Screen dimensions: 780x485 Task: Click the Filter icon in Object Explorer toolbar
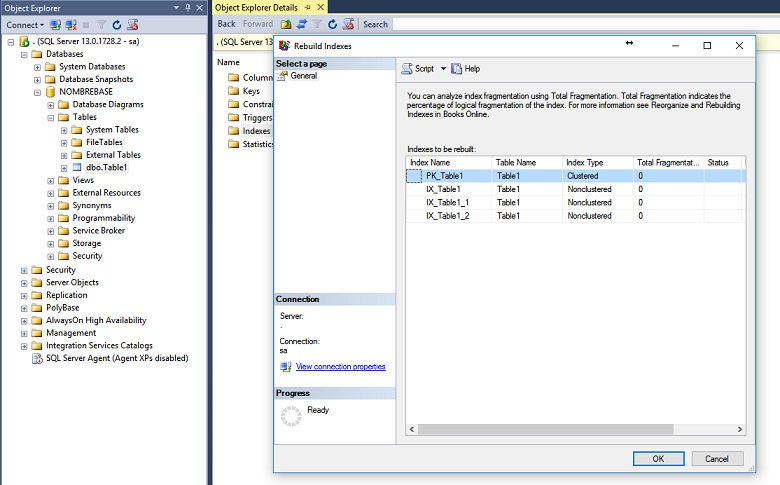coord(101,25)
